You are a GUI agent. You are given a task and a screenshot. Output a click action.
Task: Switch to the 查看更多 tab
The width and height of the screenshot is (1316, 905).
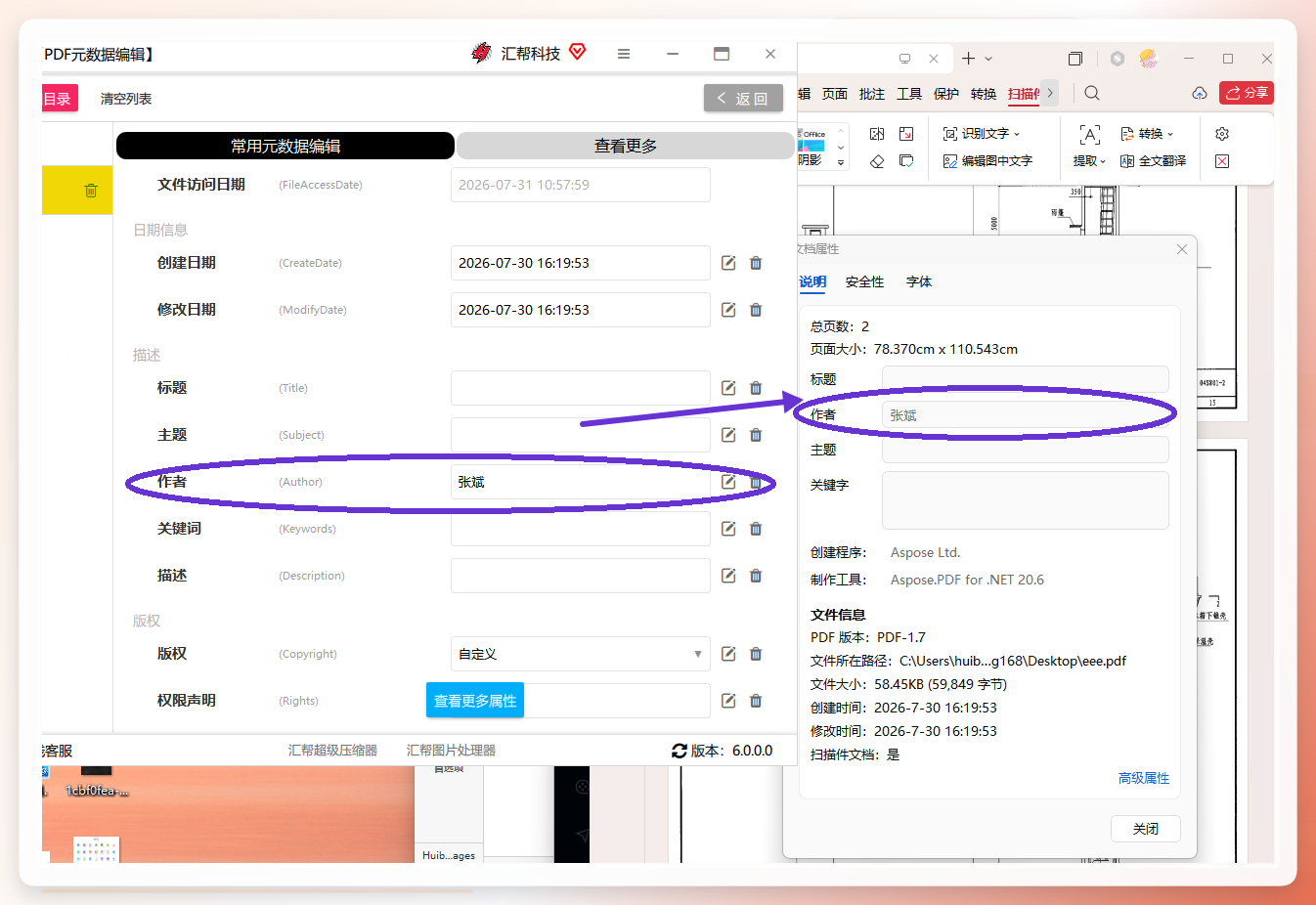pos(626,146)
